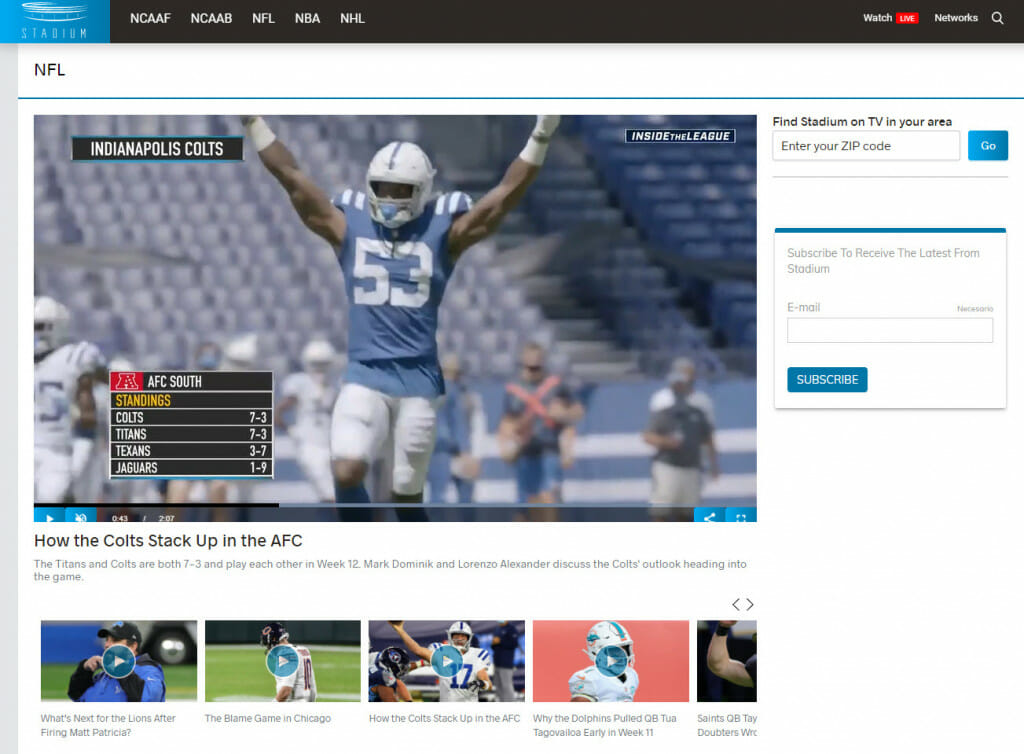1024x754 pixels.
Task: Seek on the video progress bar
Action: 395,505
